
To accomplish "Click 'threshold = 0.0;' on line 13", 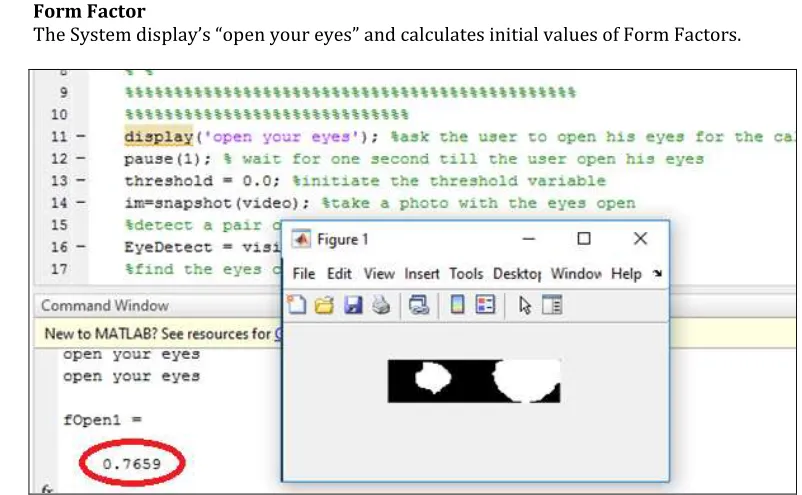I will 202,181.
